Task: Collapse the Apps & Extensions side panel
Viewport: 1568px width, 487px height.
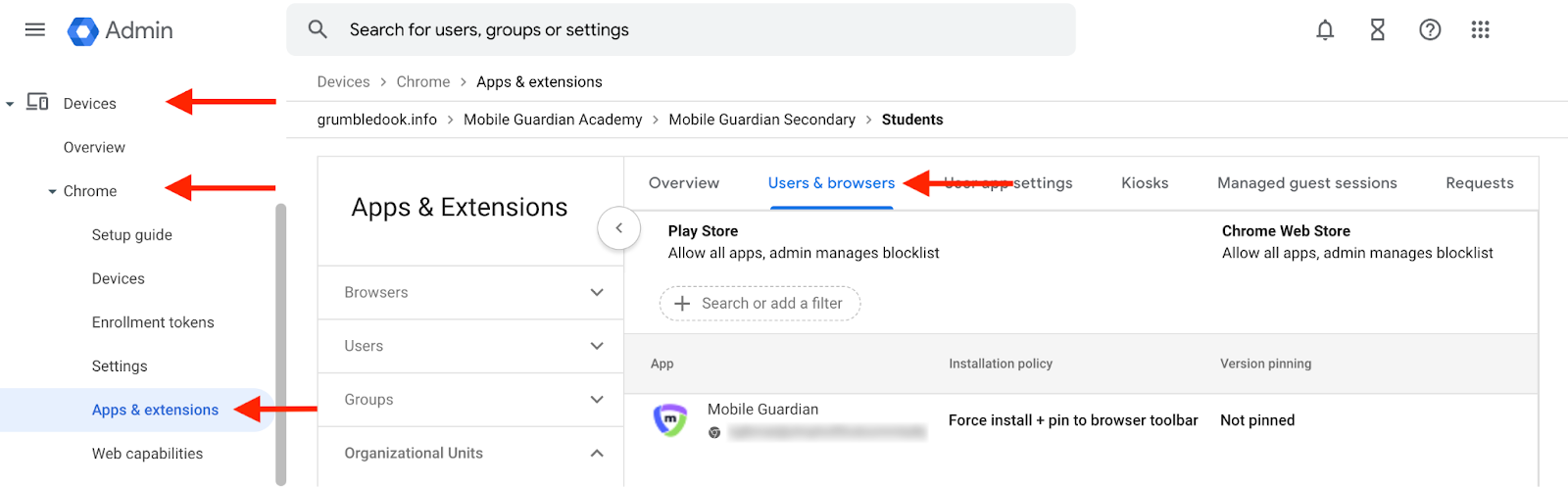Action: pos(618,228)
